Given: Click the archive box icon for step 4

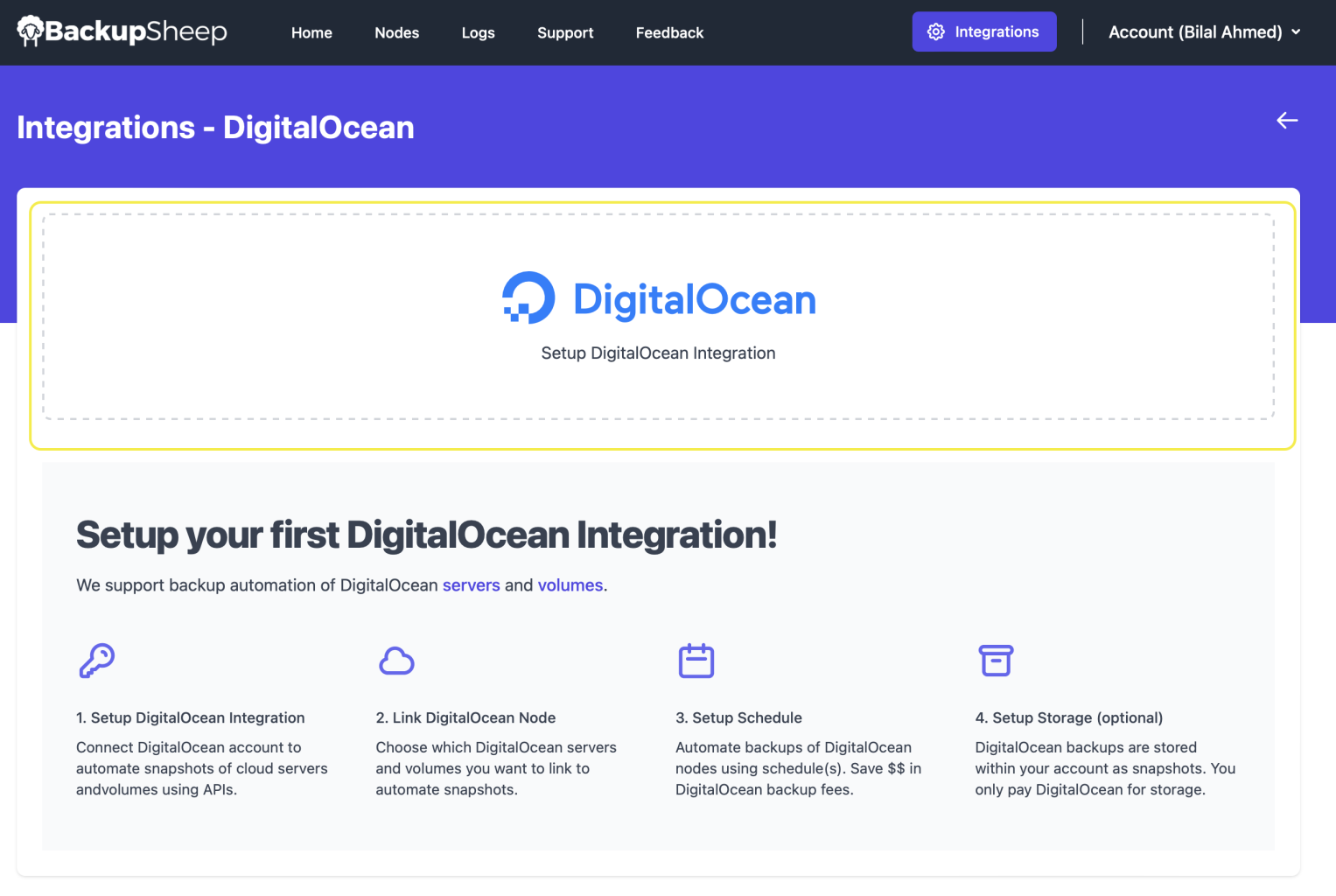Looking at the screenshot, I should (x=996, y=661).
